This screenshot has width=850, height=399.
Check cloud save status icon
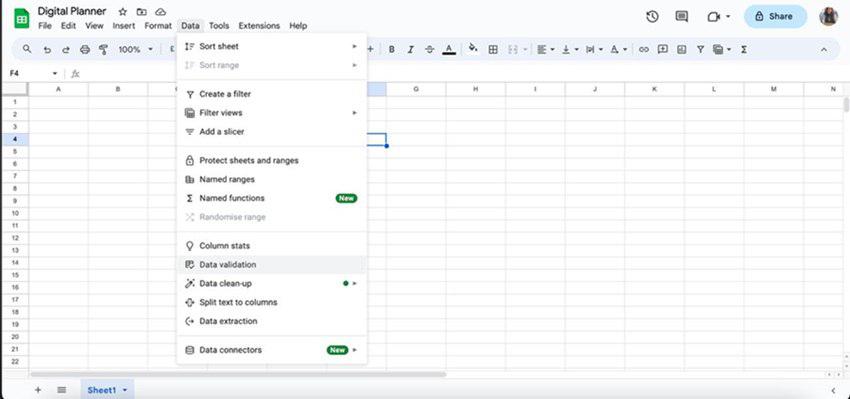coord(160,12)
